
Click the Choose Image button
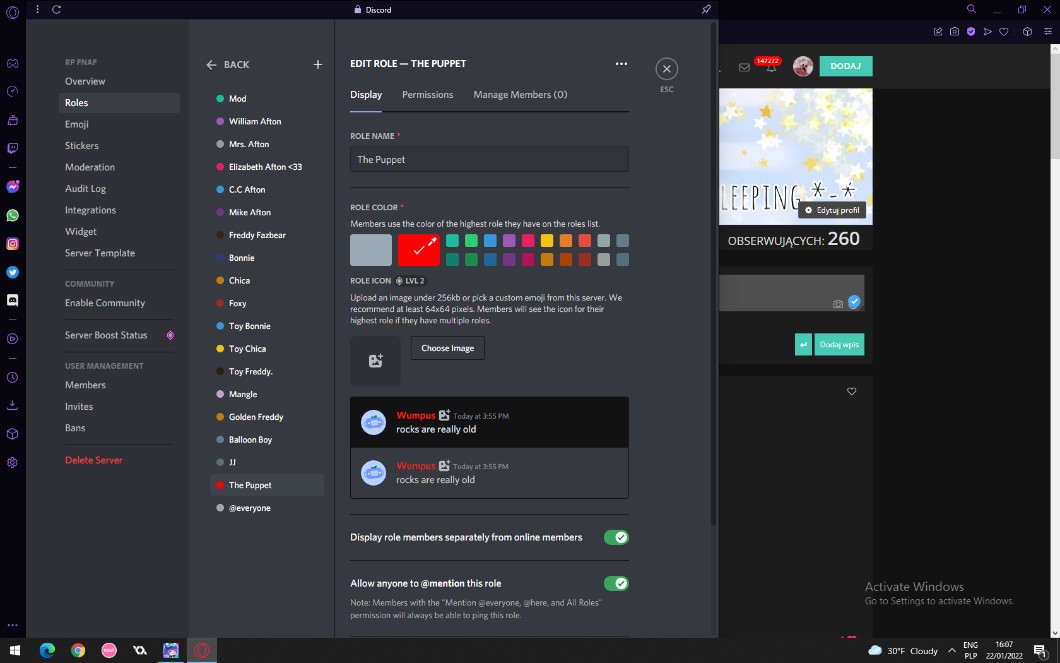pyautogui.click(x=447, y=348)
